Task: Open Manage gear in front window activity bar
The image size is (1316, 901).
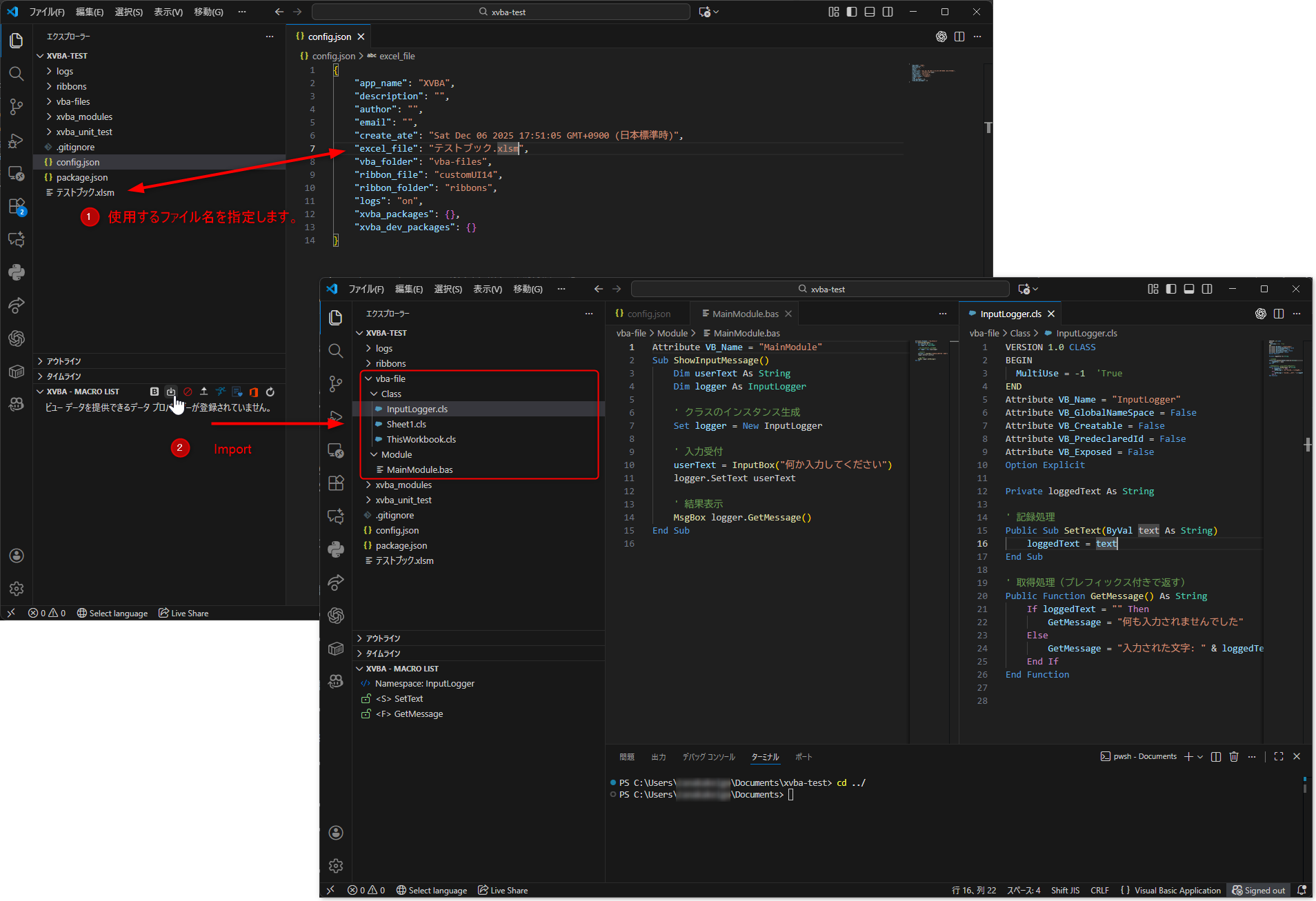Action: pos(336,866)
